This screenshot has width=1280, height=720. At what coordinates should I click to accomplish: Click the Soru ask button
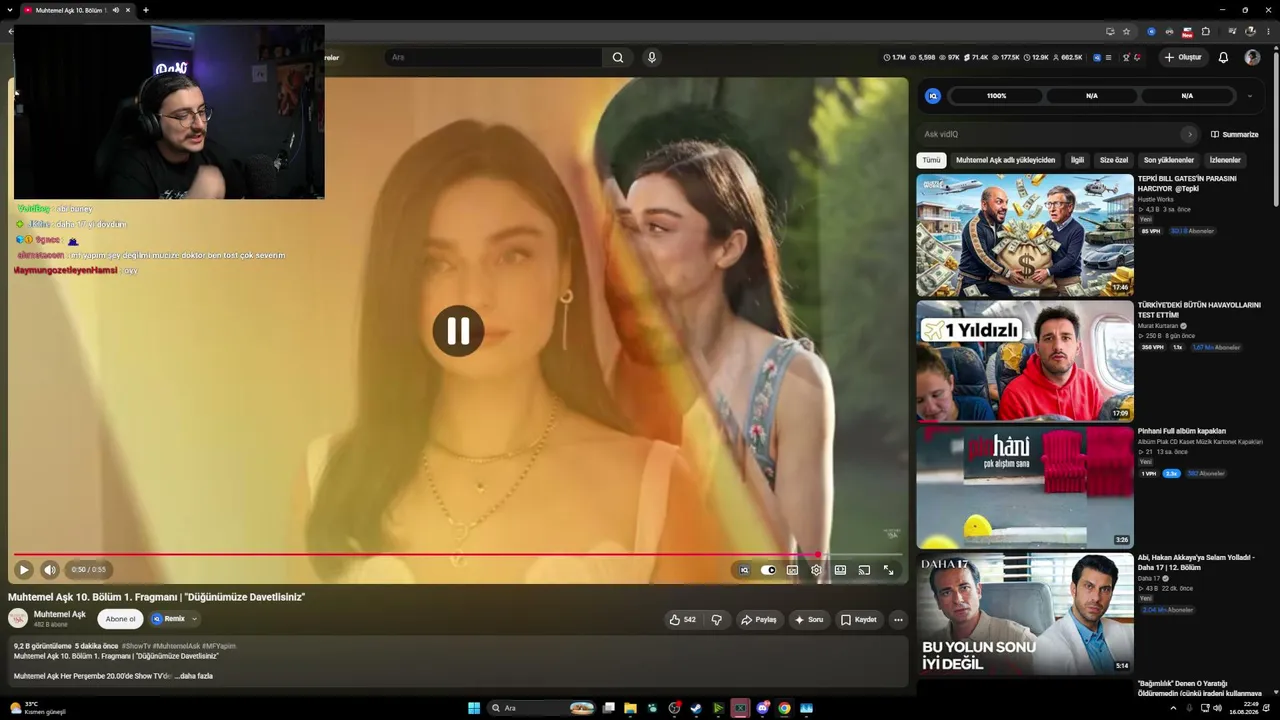tap(809, 620)
